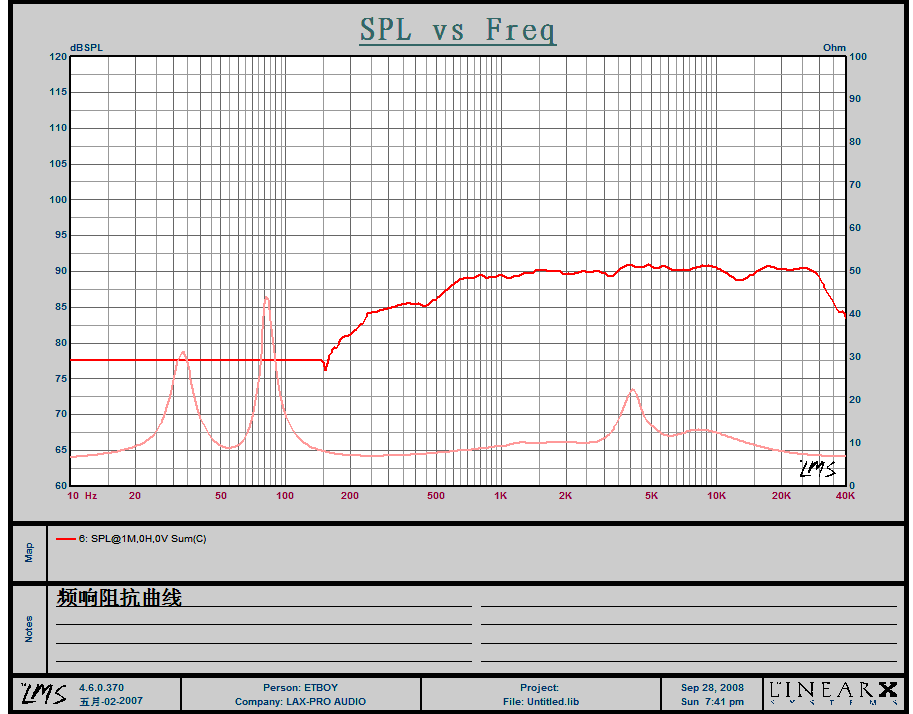Click the LMS logo in the footer
The height and width of the screenshot is (714, 913).
43,694
